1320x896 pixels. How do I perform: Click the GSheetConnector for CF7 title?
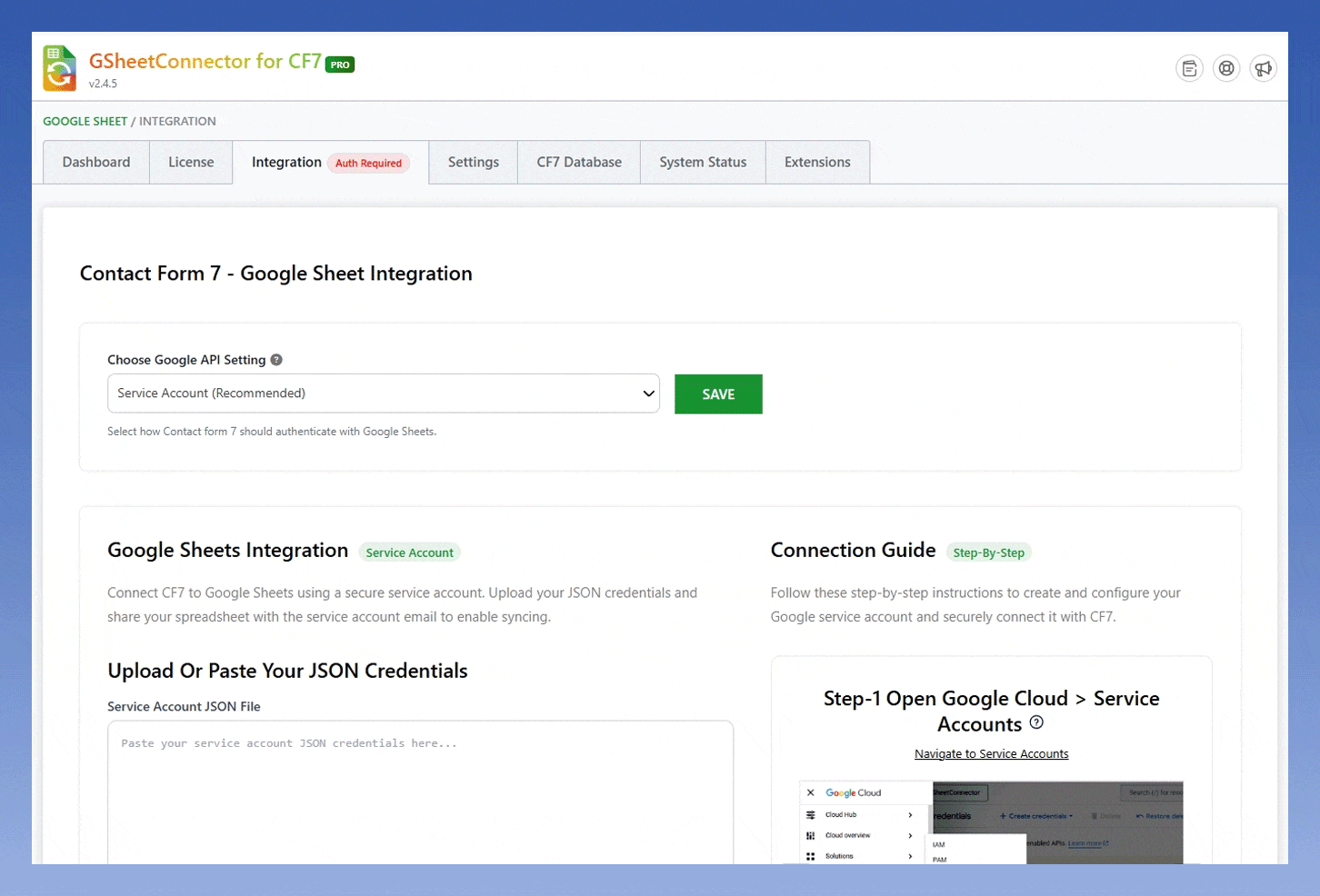pos(205,61)
